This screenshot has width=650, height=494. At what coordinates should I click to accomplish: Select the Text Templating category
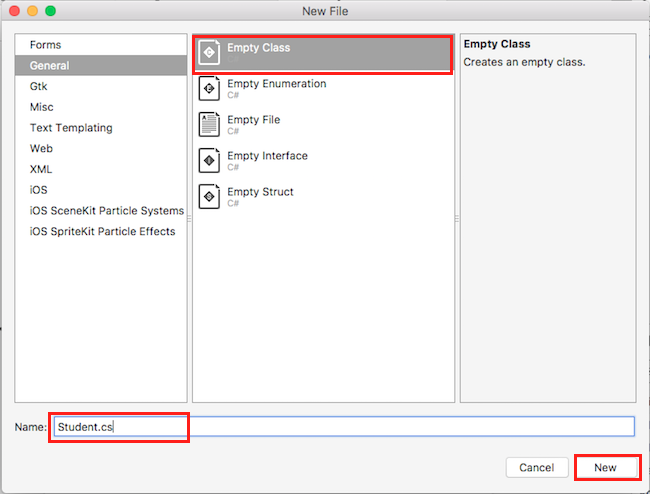coord(71,128)
